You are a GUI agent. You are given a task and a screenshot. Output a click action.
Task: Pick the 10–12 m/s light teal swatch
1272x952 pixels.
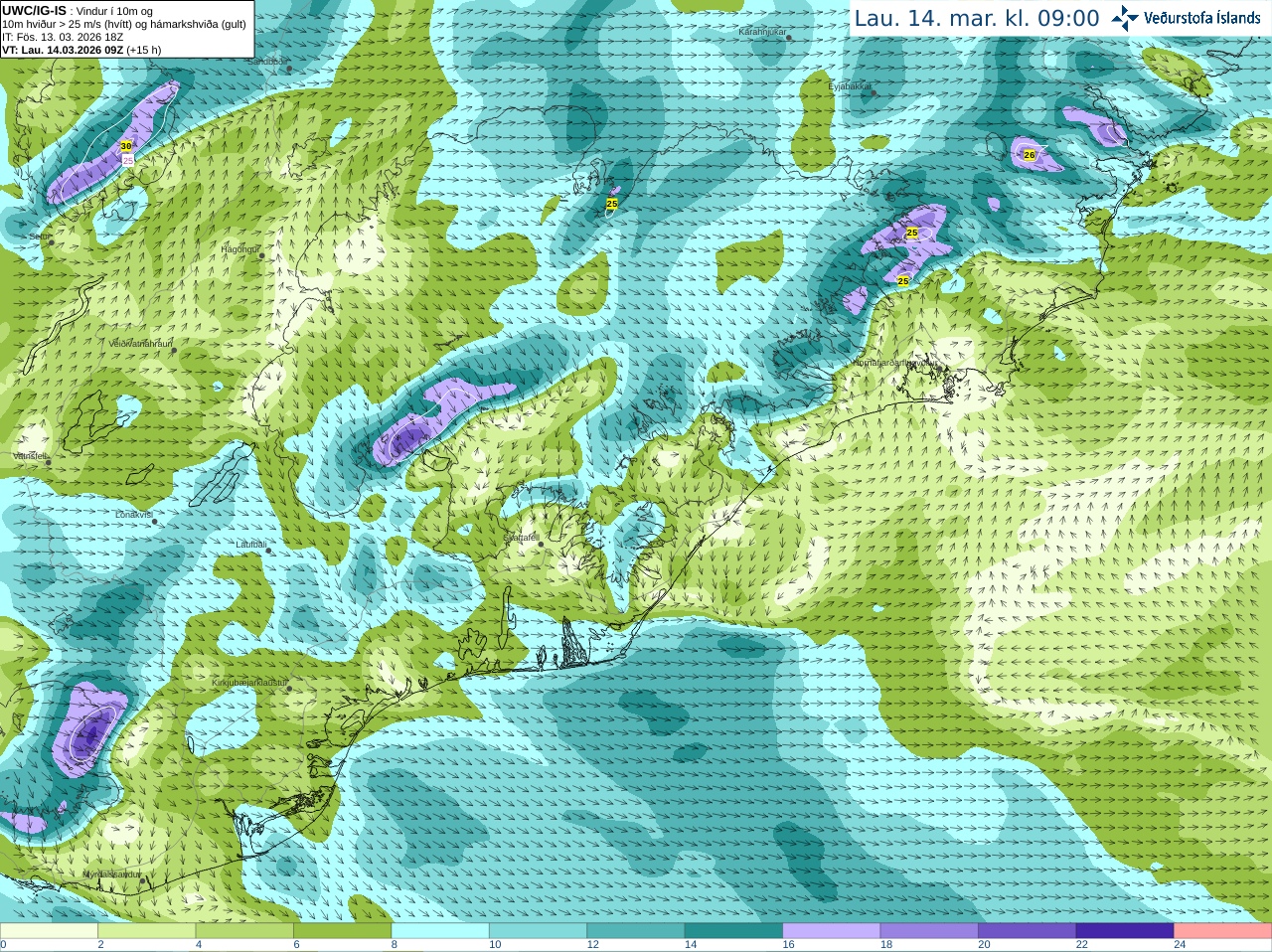pyautogui.click(x=538, y=930)
